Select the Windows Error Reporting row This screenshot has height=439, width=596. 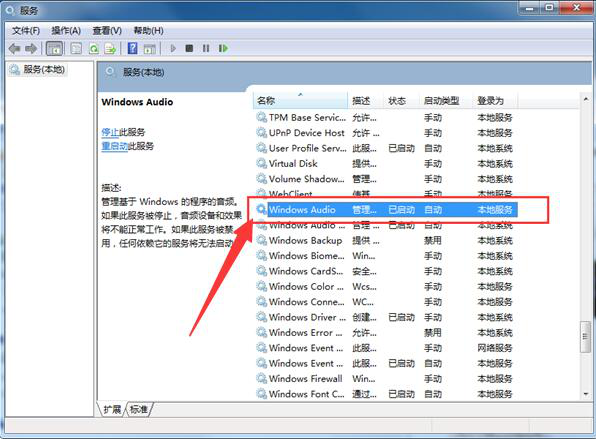click(x=386, y=333)
